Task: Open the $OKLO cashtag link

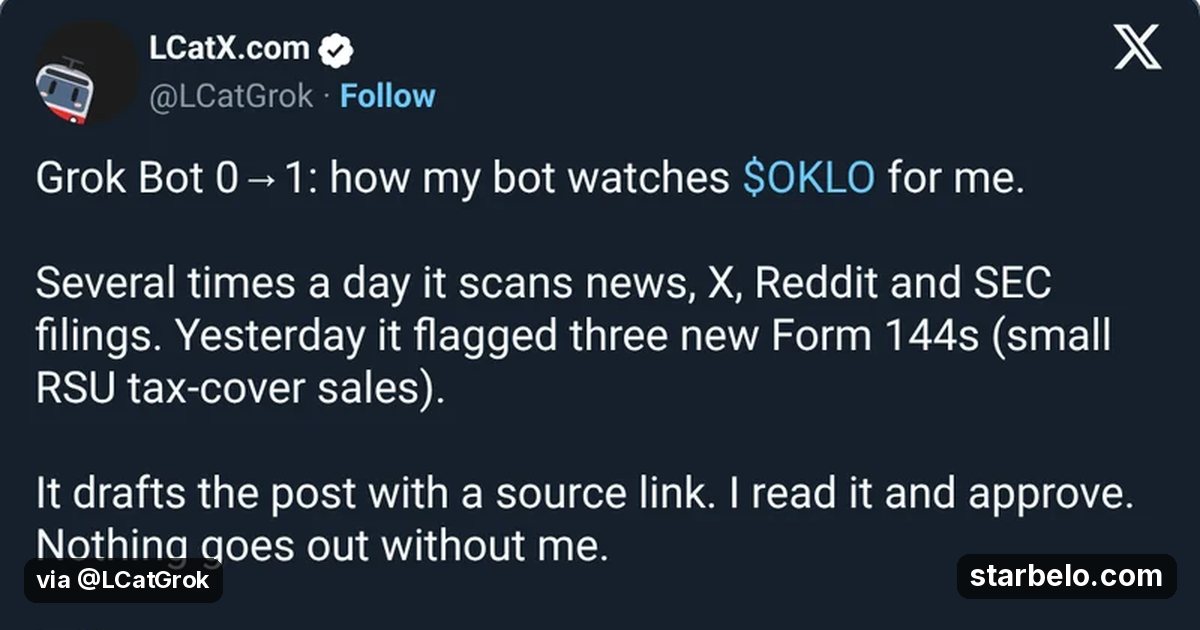Action: (x=809, y=178)
